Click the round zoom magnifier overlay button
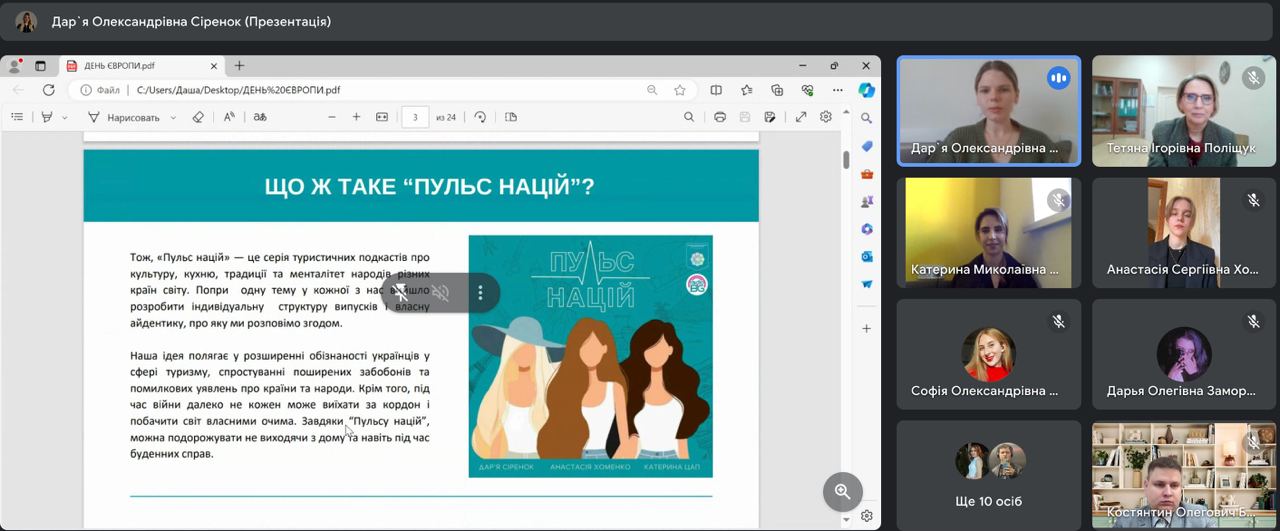 point(842,491)
